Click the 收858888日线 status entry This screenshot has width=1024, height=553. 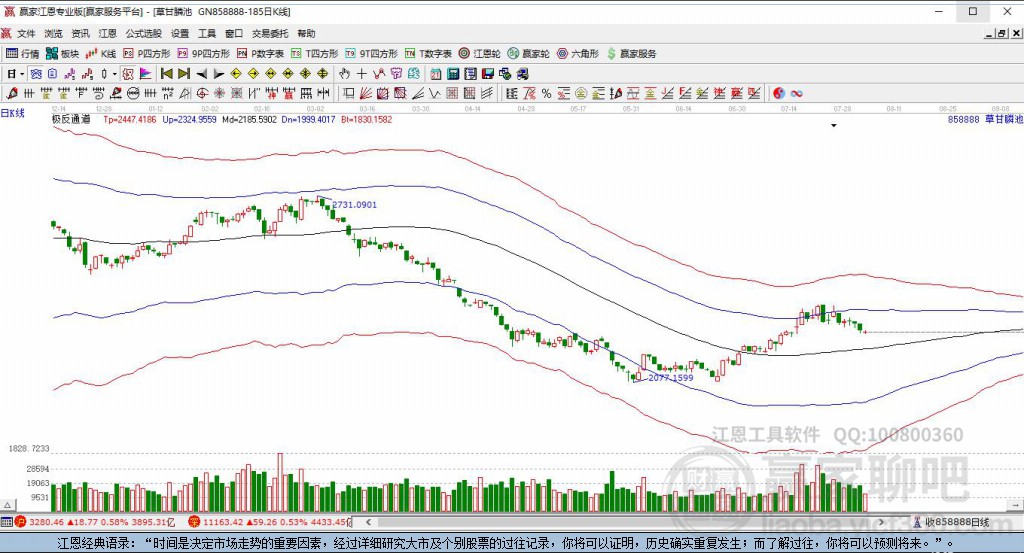pos(951,522)
